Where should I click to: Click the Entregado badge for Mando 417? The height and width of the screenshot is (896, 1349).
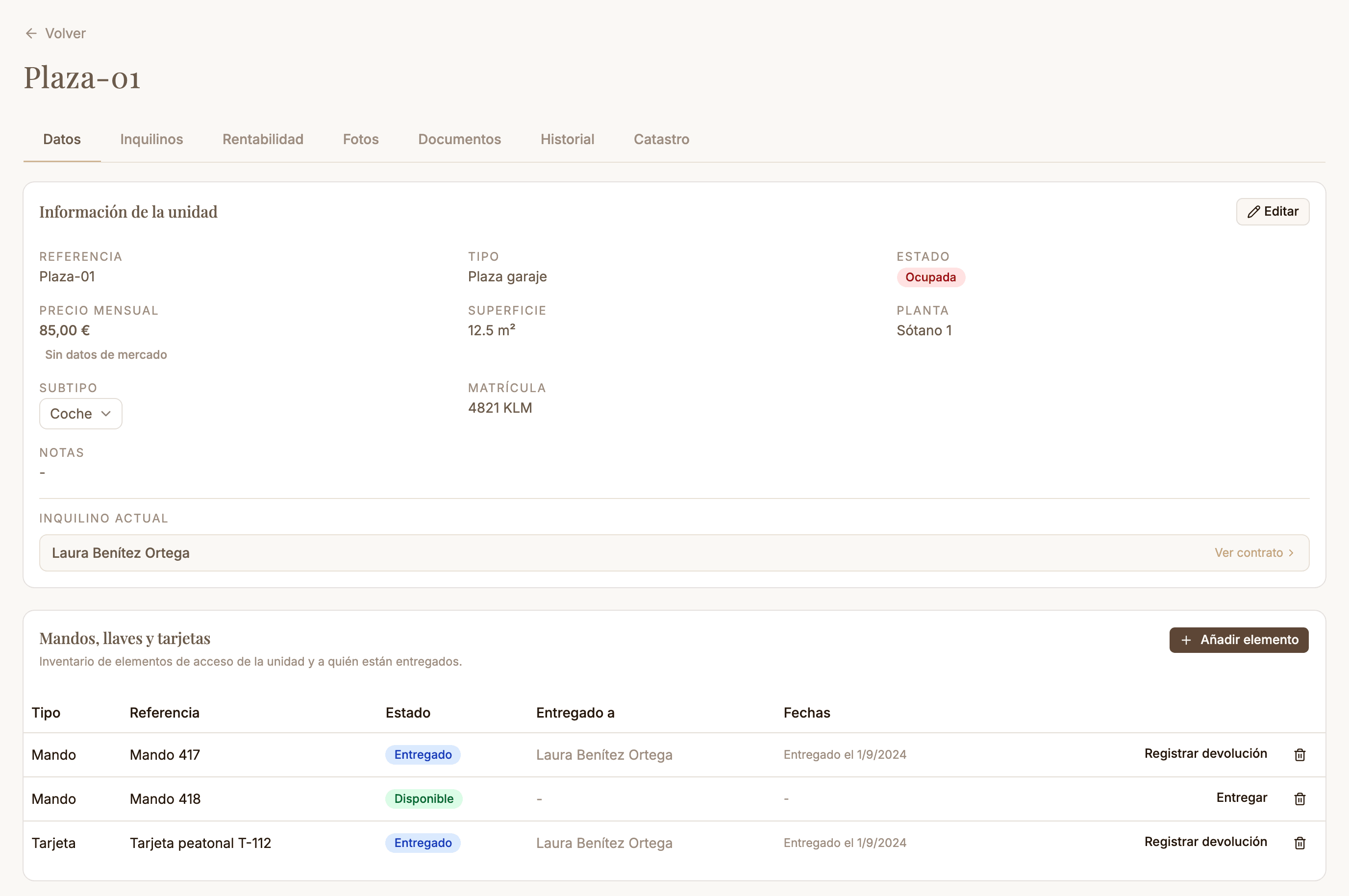point(423,754)
